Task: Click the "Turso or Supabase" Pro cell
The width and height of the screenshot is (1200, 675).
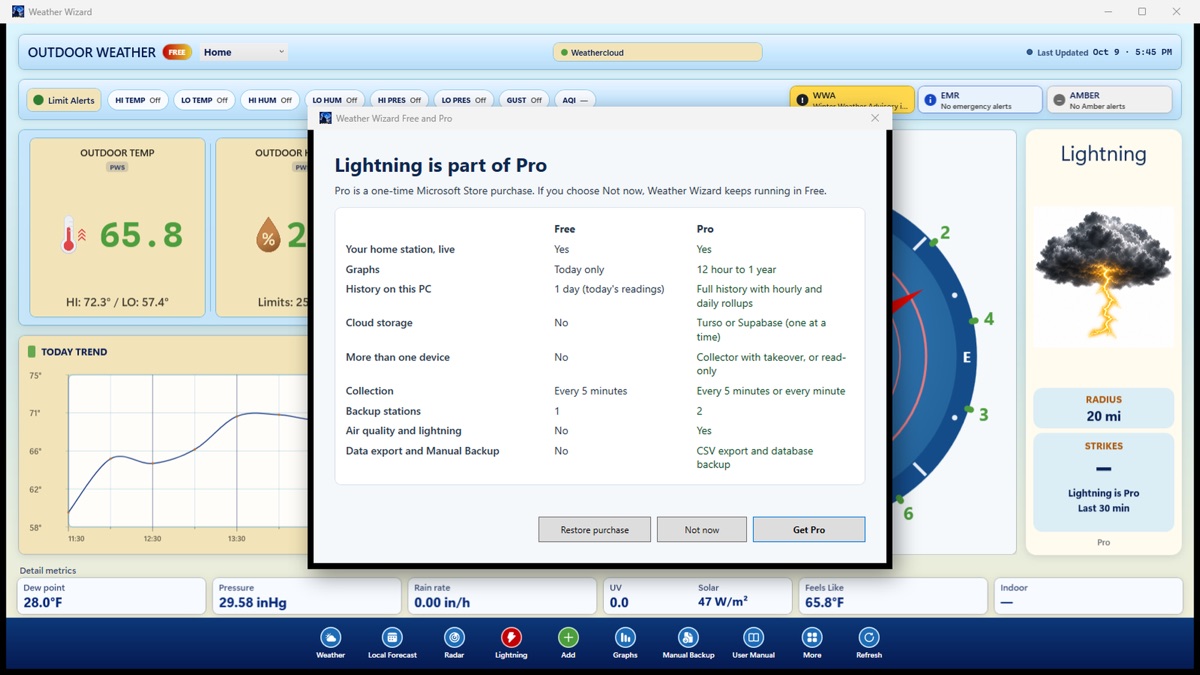Action: tap(761, 330)
